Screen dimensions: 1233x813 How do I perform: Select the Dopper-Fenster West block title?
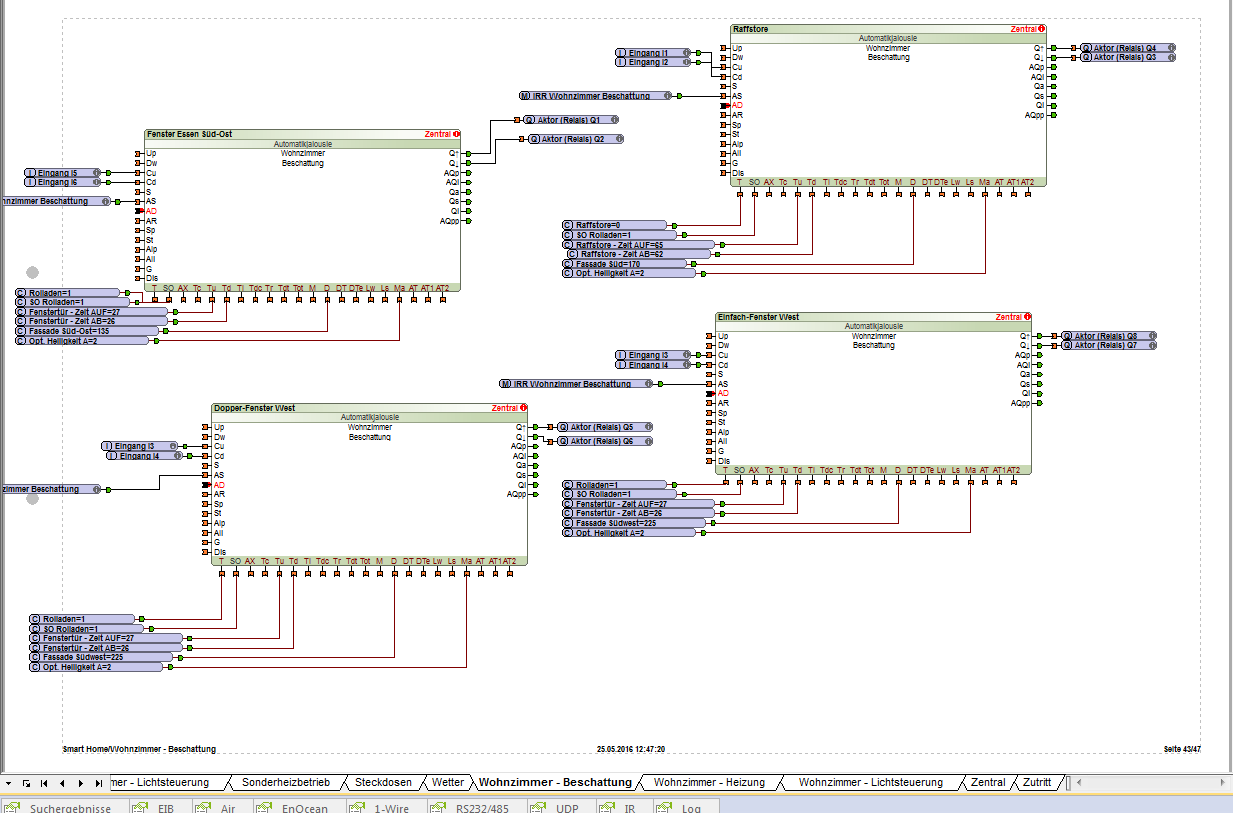[254, 408]
